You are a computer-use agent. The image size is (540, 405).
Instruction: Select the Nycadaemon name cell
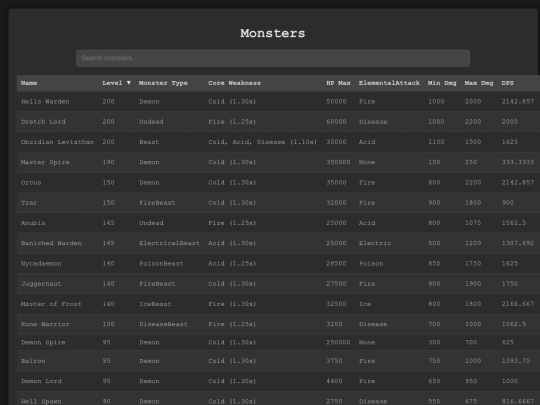pos(41,263)
